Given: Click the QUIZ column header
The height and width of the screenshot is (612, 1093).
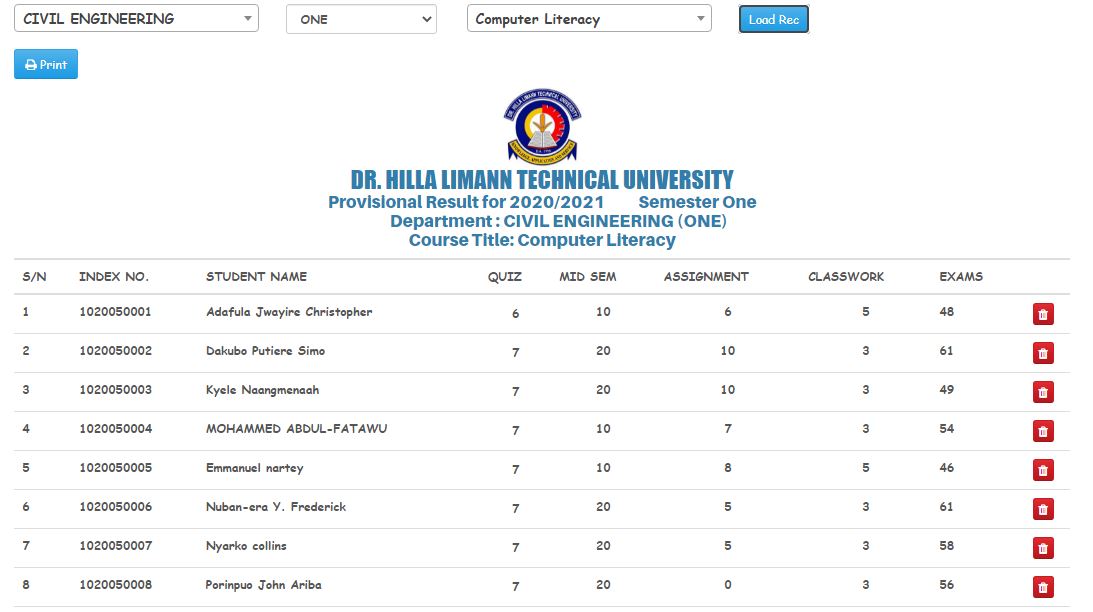Looking at the screenshot, I should [x=505, y=277].
